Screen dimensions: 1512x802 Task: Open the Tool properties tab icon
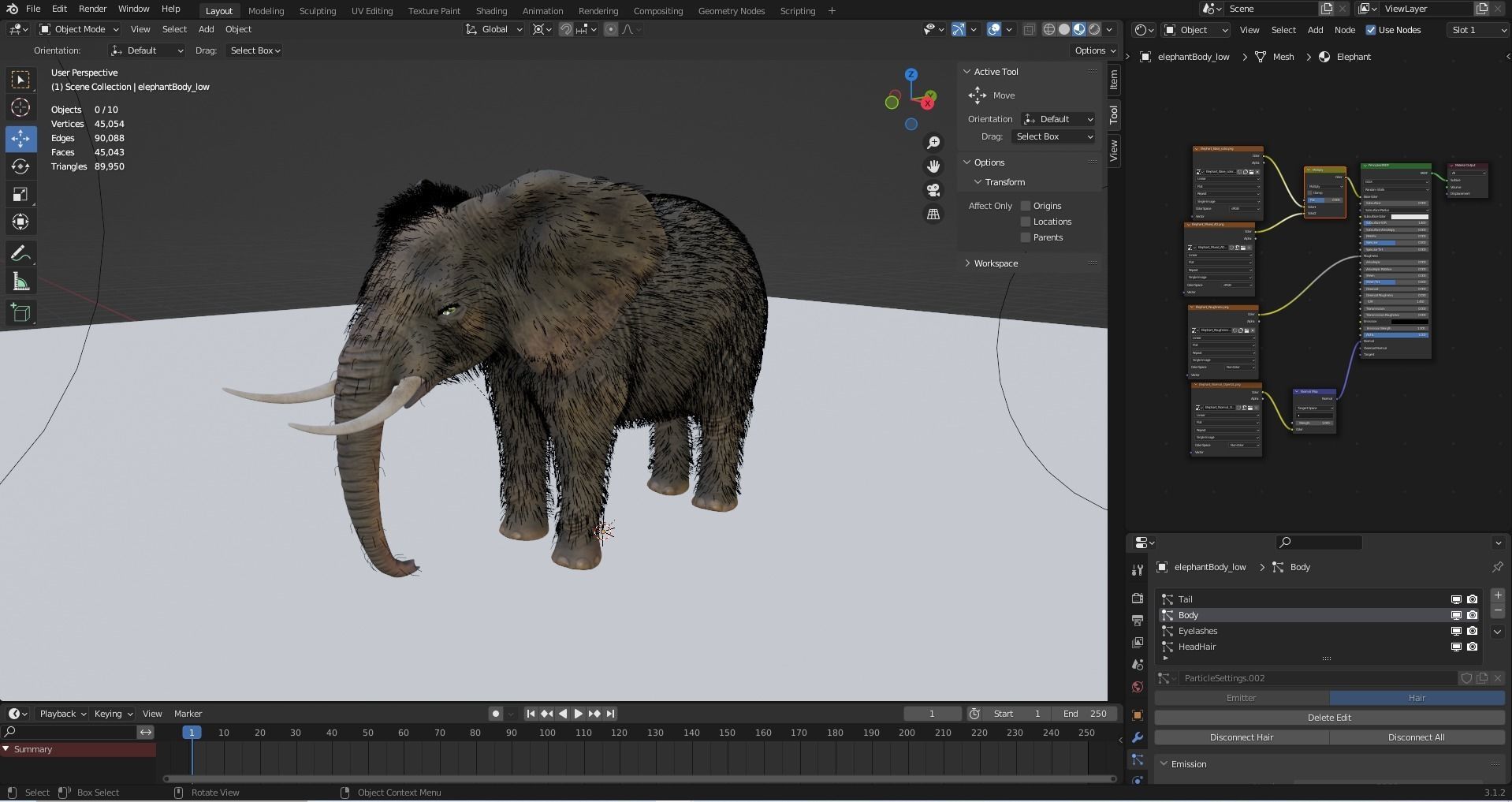(x=1137, y=570)
